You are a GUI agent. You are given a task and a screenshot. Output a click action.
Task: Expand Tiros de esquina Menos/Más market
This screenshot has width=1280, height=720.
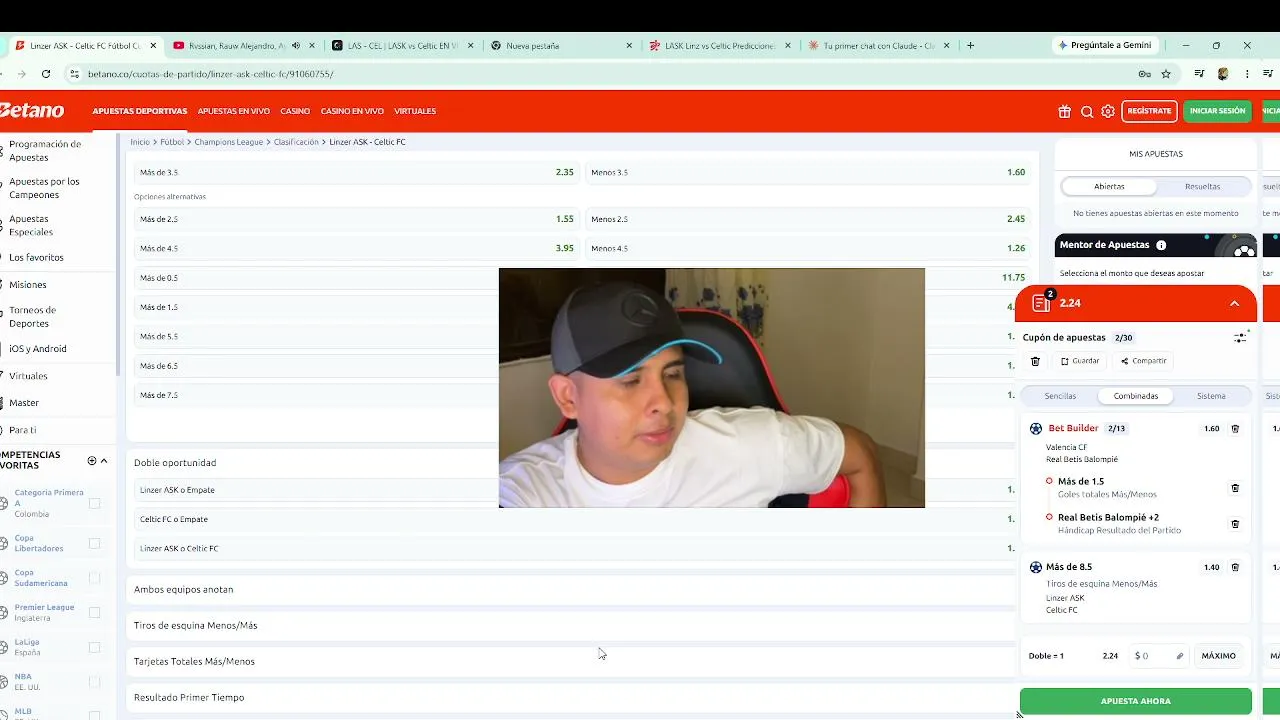click(570, 625)
